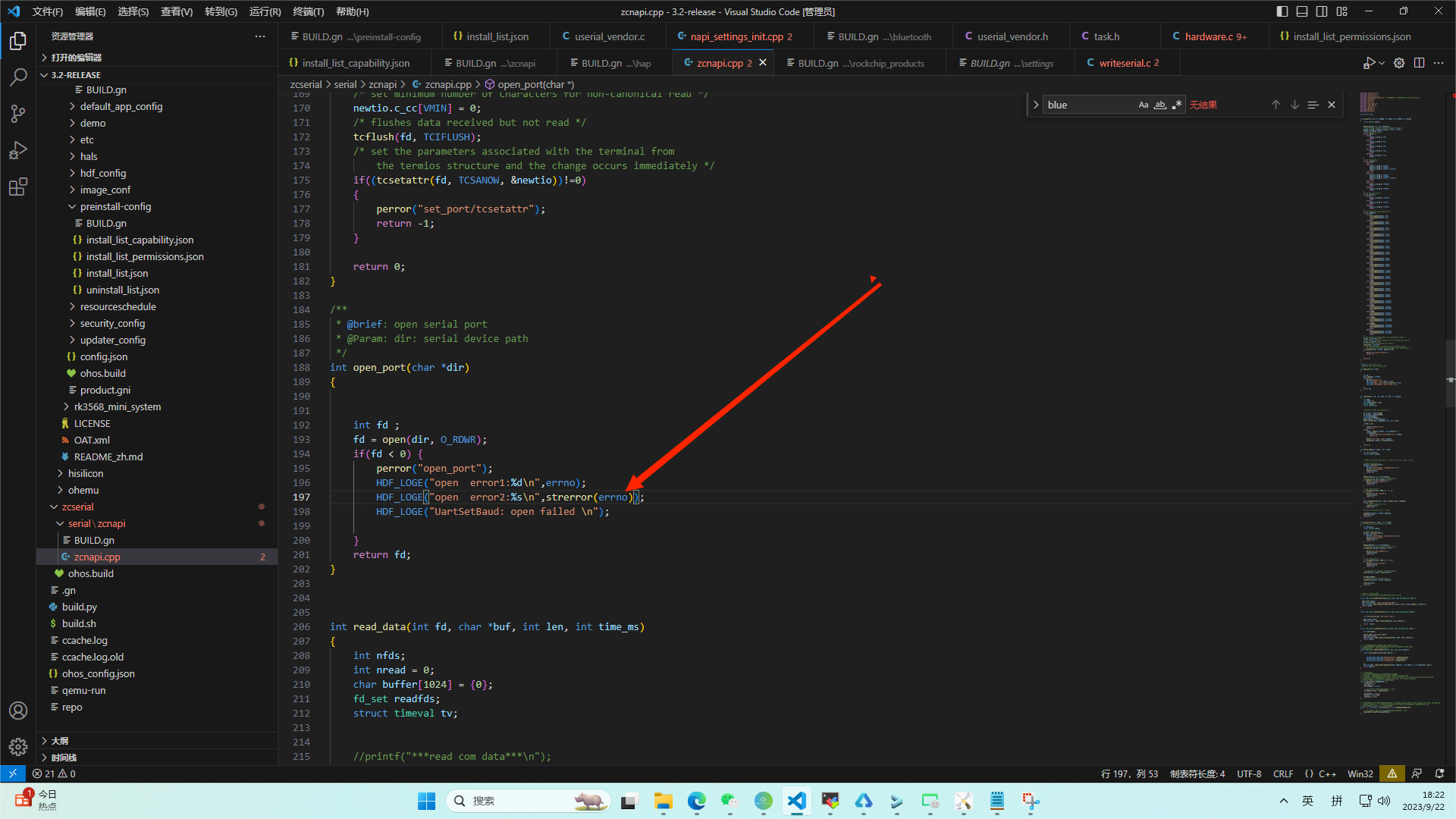Viewport: 1456px width, 819px height.
Task: Open customize layout icon
Action: [x=1342, y=11]
